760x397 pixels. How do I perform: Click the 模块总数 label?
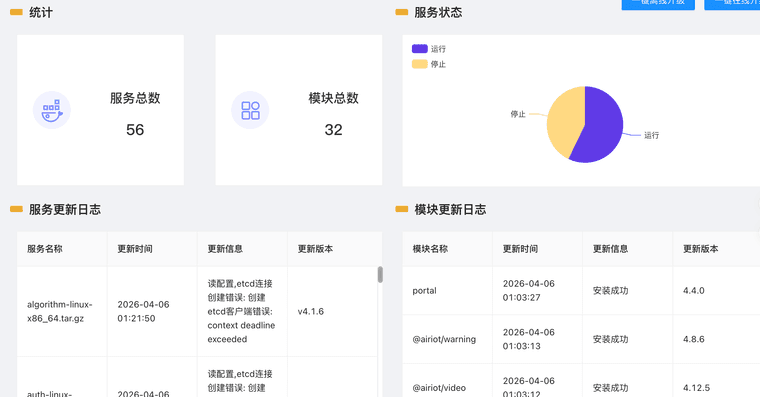[333, 98]
